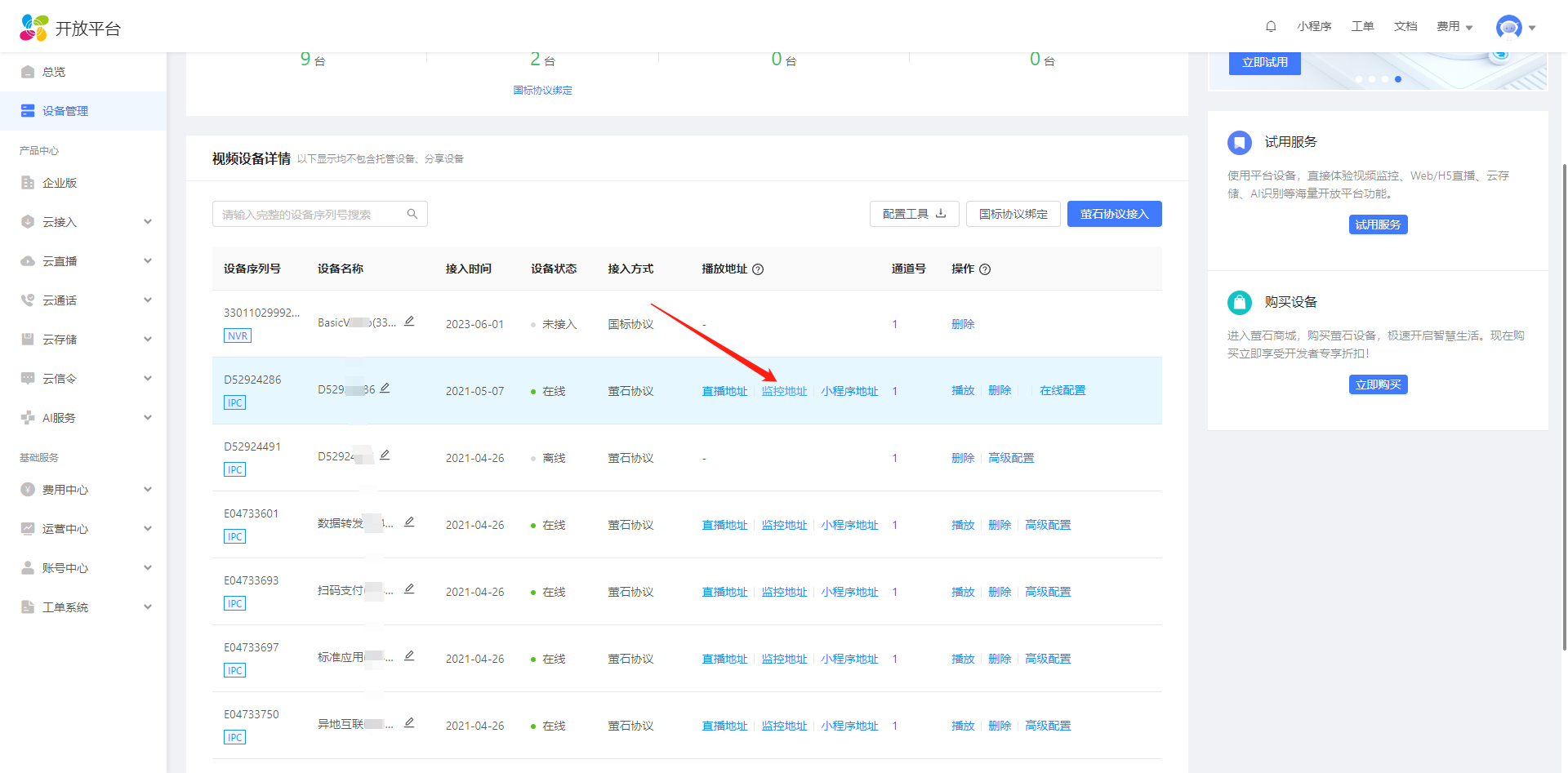Delete the BasicV NVR device

click(963, 324)
